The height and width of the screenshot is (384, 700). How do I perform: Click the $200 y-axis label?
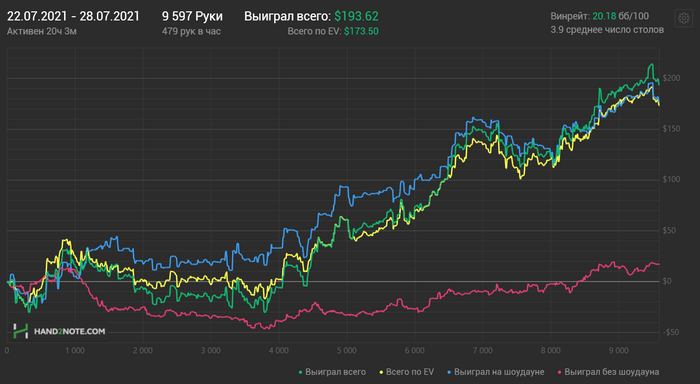point(671,78)
